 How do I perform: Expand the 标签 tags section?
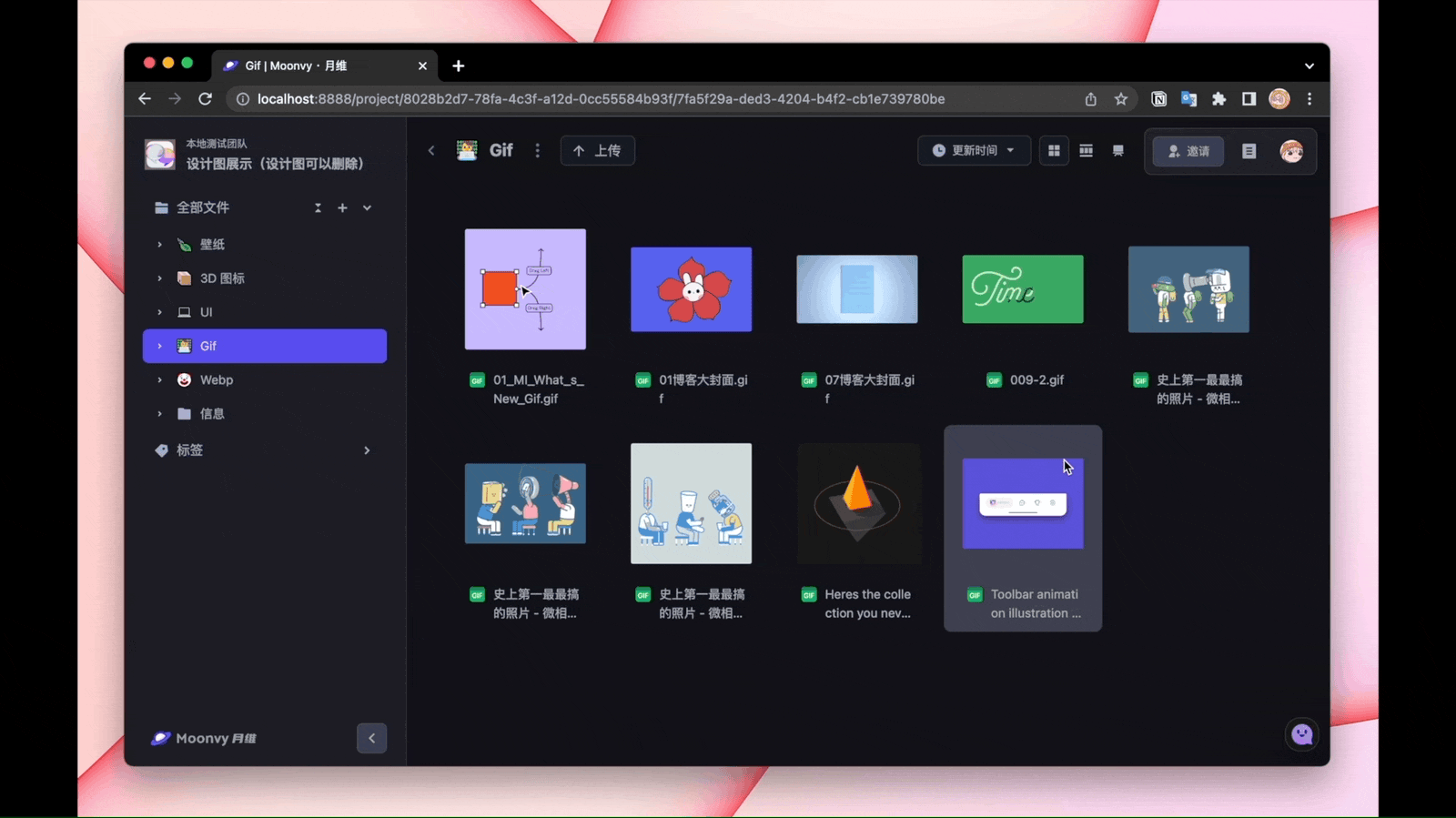point(367,450)
